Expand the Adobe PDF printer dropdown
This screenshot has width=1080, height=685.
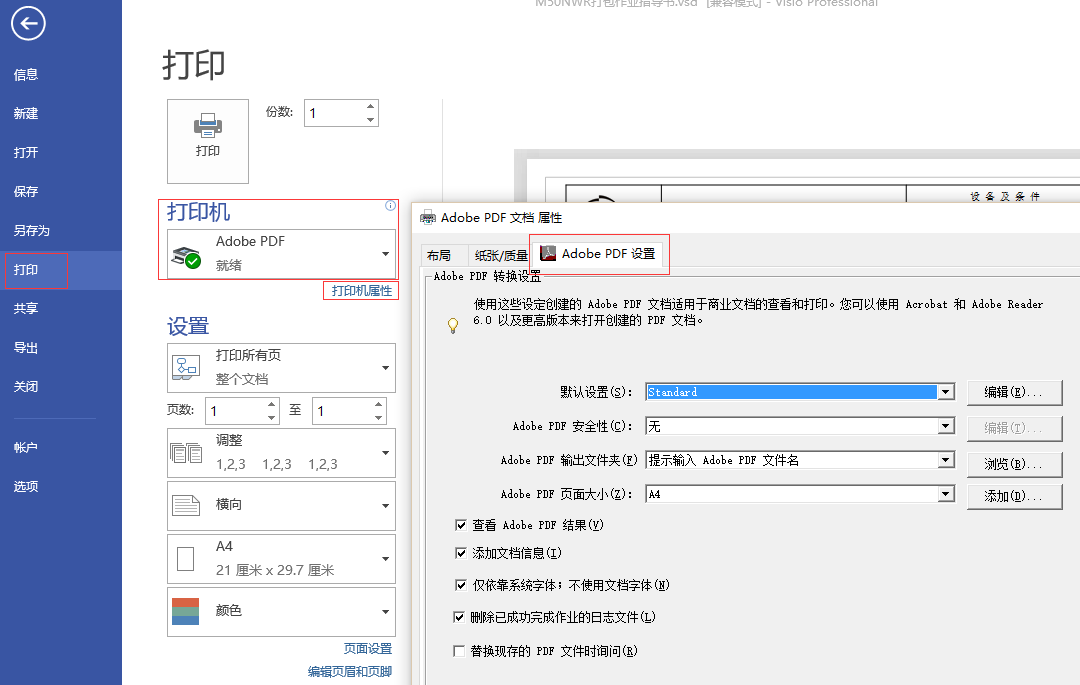point(385,254)
